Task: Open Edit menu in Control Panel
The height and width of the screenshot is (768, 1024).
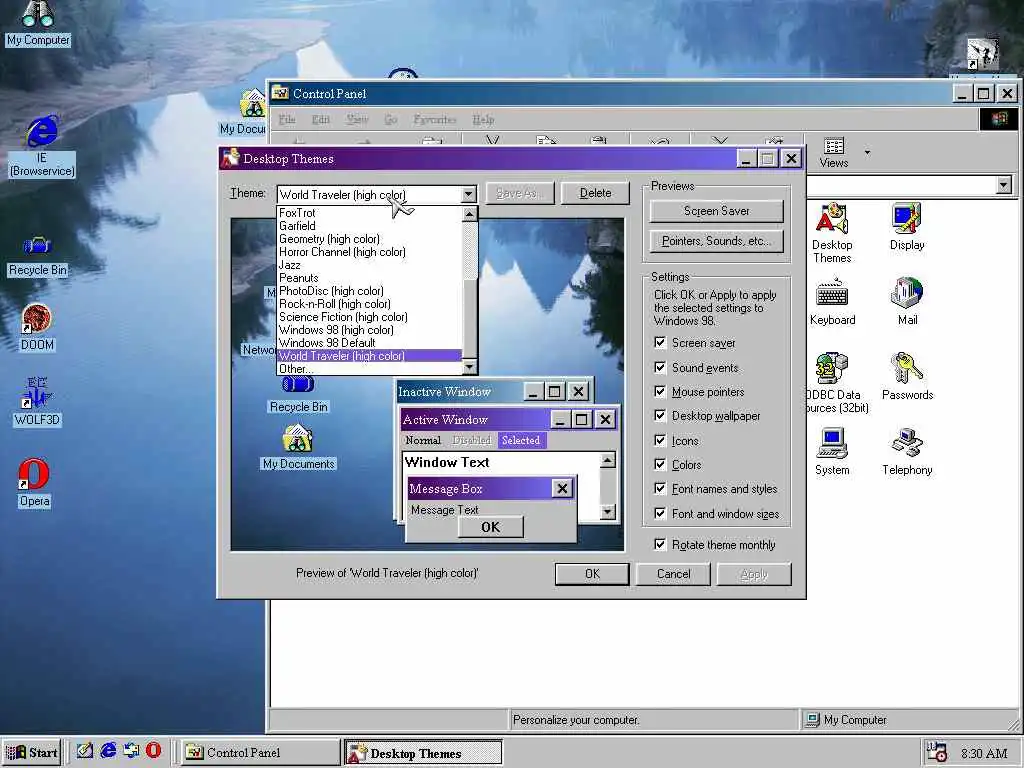Action: (321, 120)
